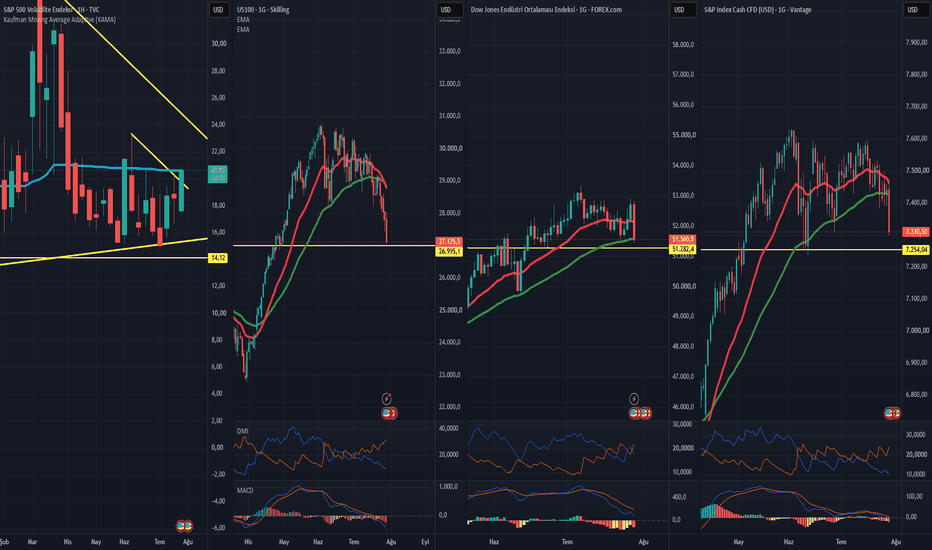This screenshot has height=550, width=932.
Task: Click the Tem label on the Dow Jones time axis
Action: click(567, 542)
